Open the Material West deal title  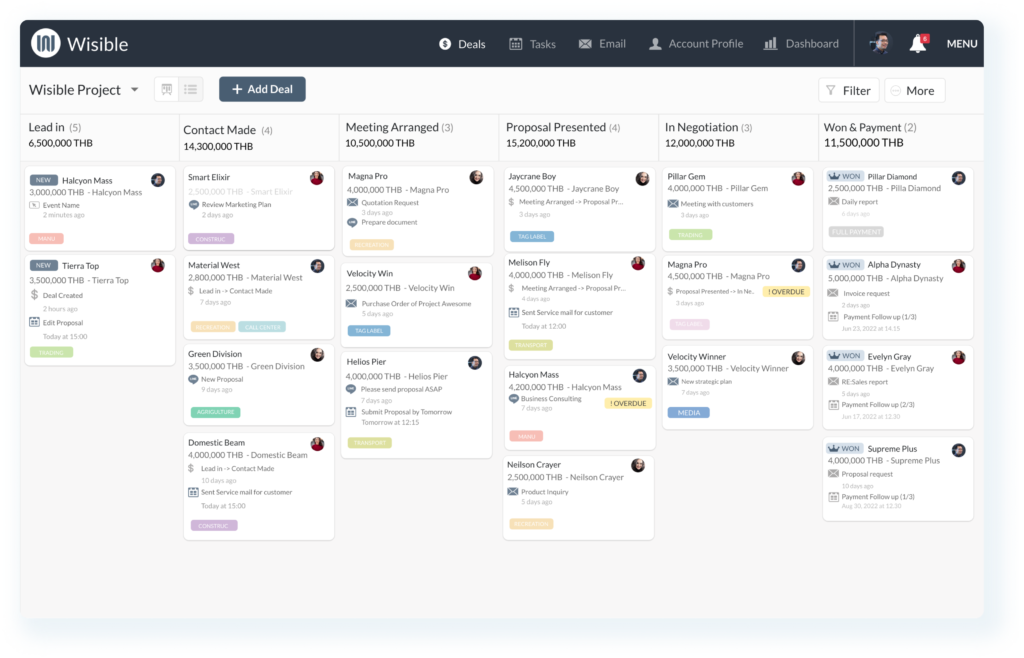(x=214, y=265)
